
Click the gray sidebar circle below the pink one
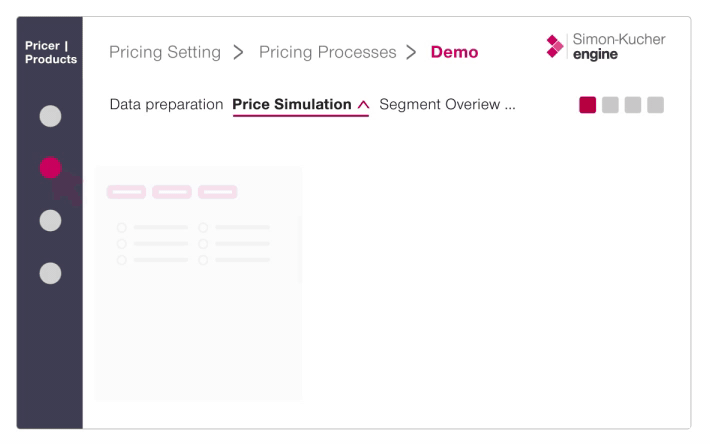[x=50, y=219]
